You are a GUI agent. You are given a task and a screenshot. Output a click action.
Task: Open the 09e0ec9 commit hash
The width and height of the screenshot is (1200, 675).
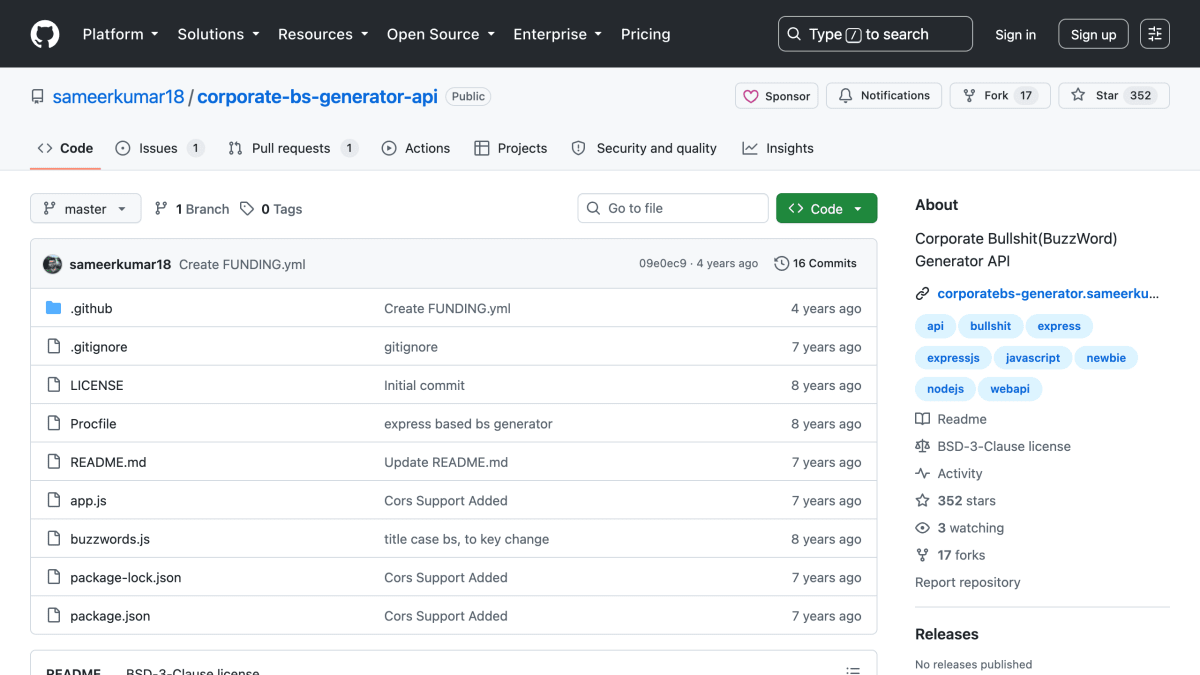coord(663,264)
